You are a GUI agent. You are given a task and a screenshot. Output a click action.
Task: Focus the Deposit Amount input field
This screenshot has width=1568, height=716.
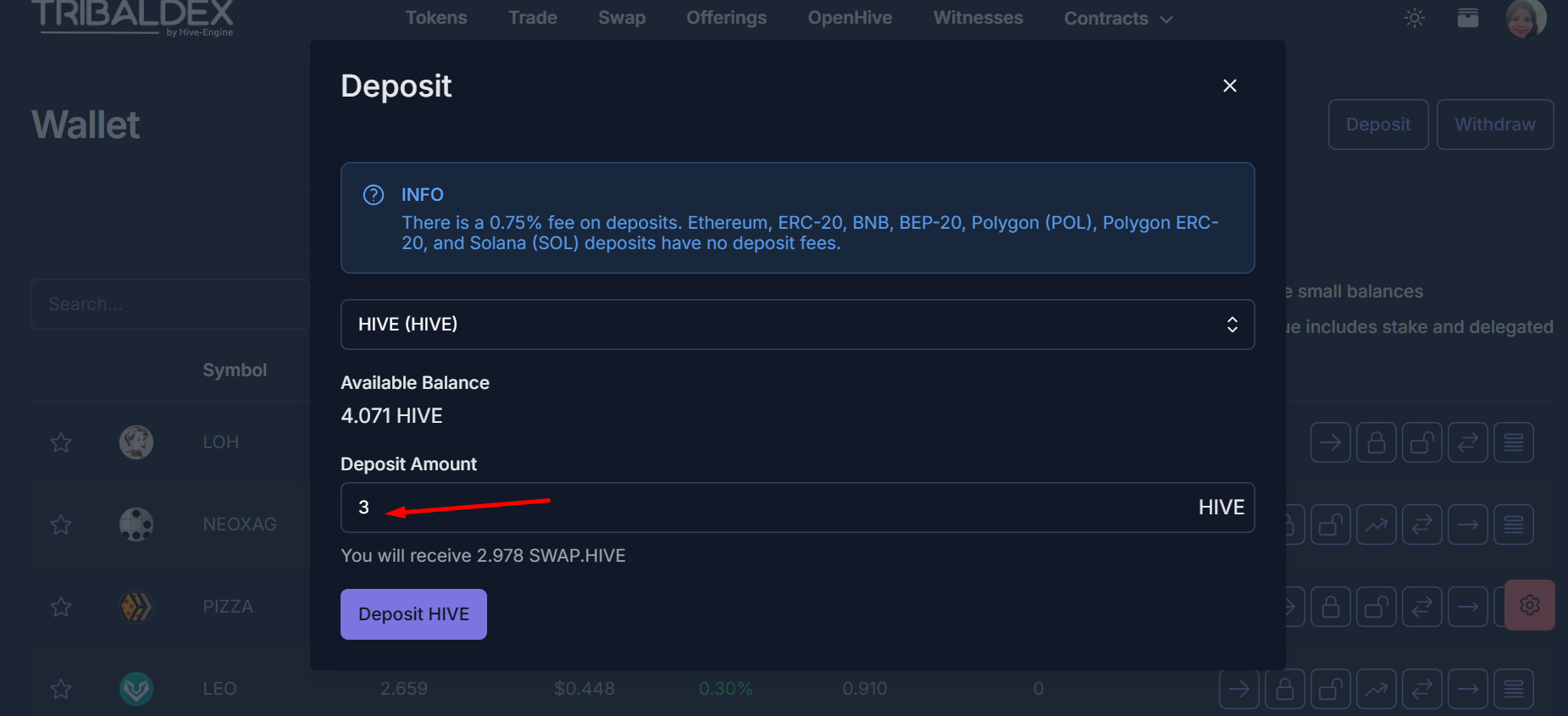point(797,508)
